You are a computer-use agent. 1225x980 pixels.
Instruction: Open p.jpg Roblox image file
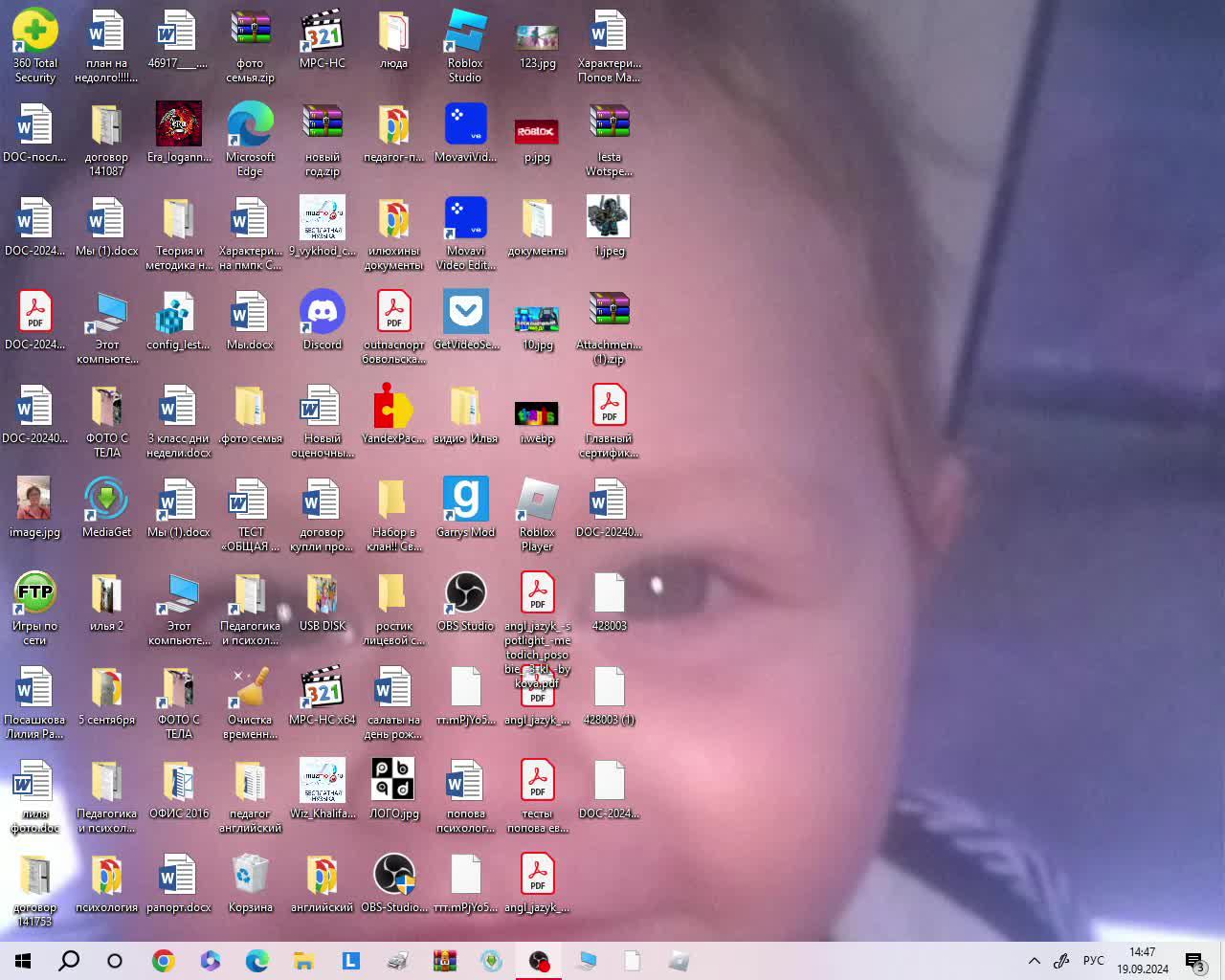tap(537, 139)
